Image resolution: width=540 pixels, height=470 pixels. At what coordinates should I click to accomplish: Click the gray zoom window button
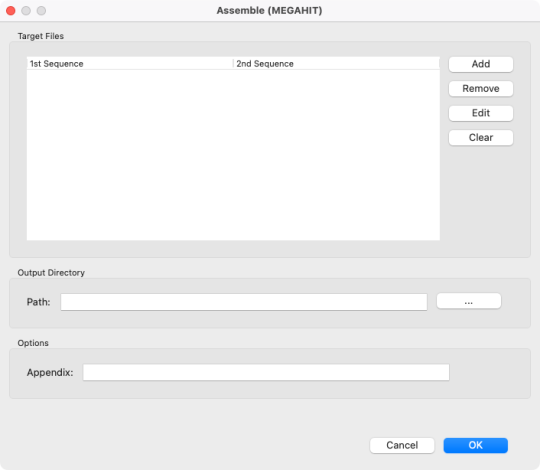41,11
